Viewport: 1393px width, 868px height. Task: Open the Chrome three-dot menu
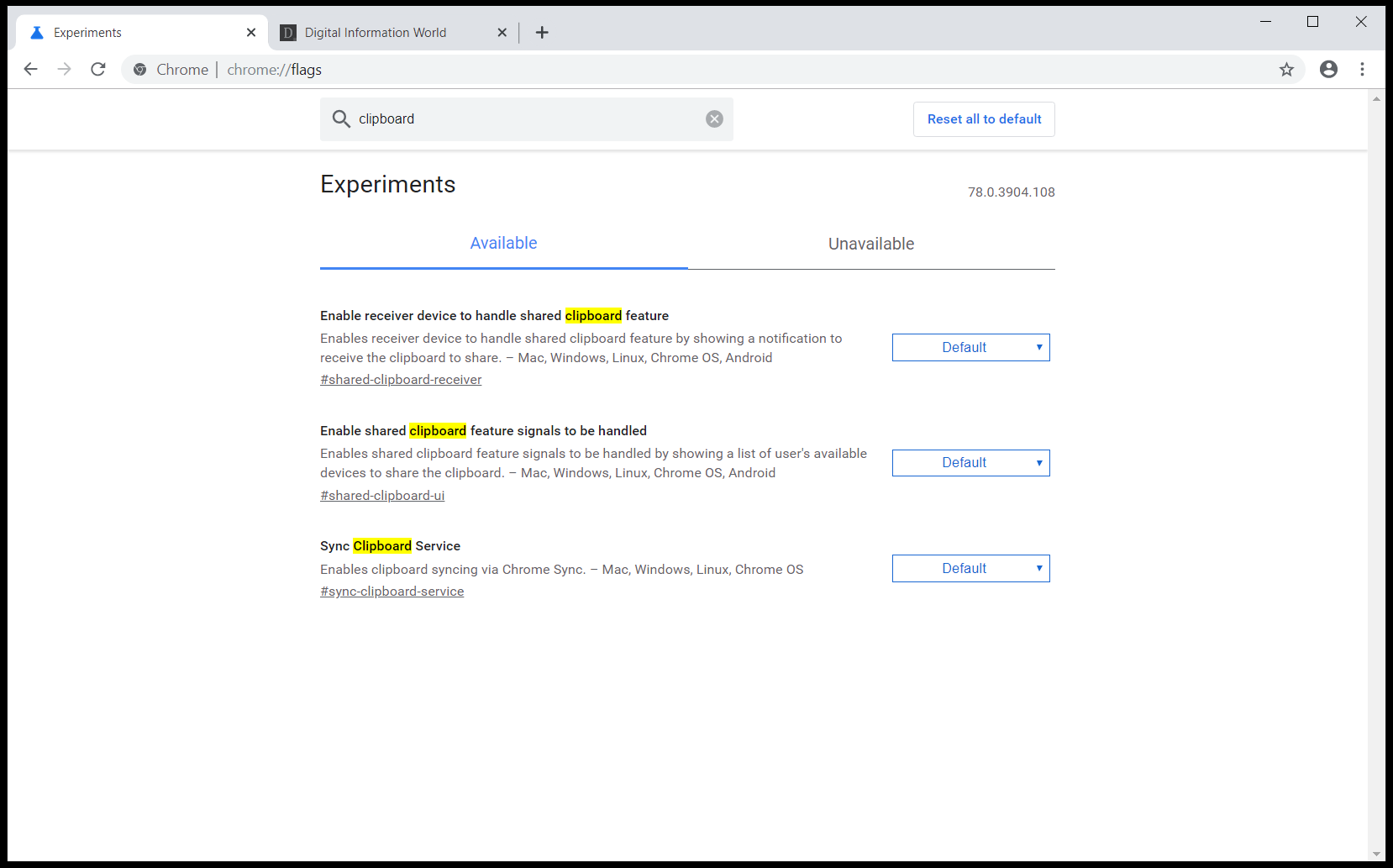(1362, 70)
